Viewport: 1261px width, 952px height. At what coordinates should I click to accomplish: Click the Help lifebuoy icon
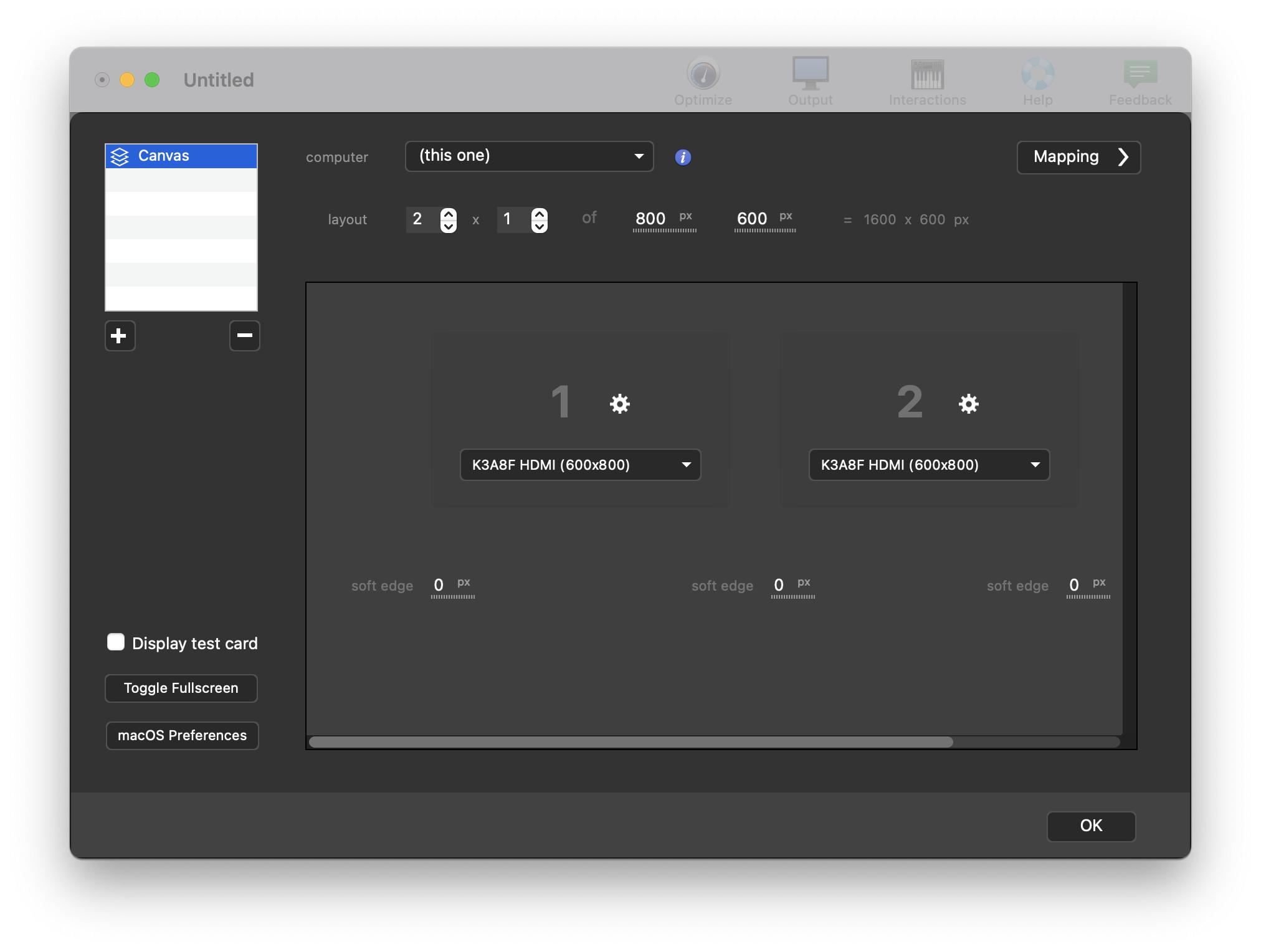(x=1037, y=75)
